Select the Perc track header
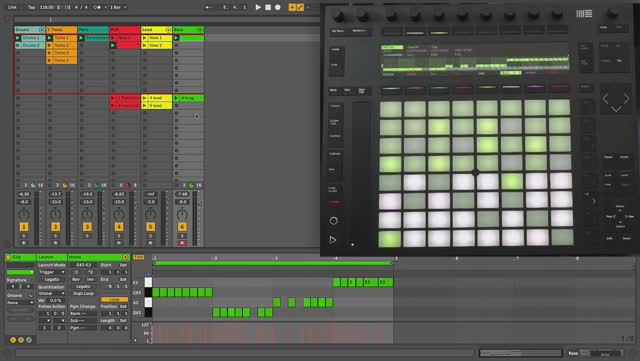This screenshot has width=640, height=361. pos(93,30)
